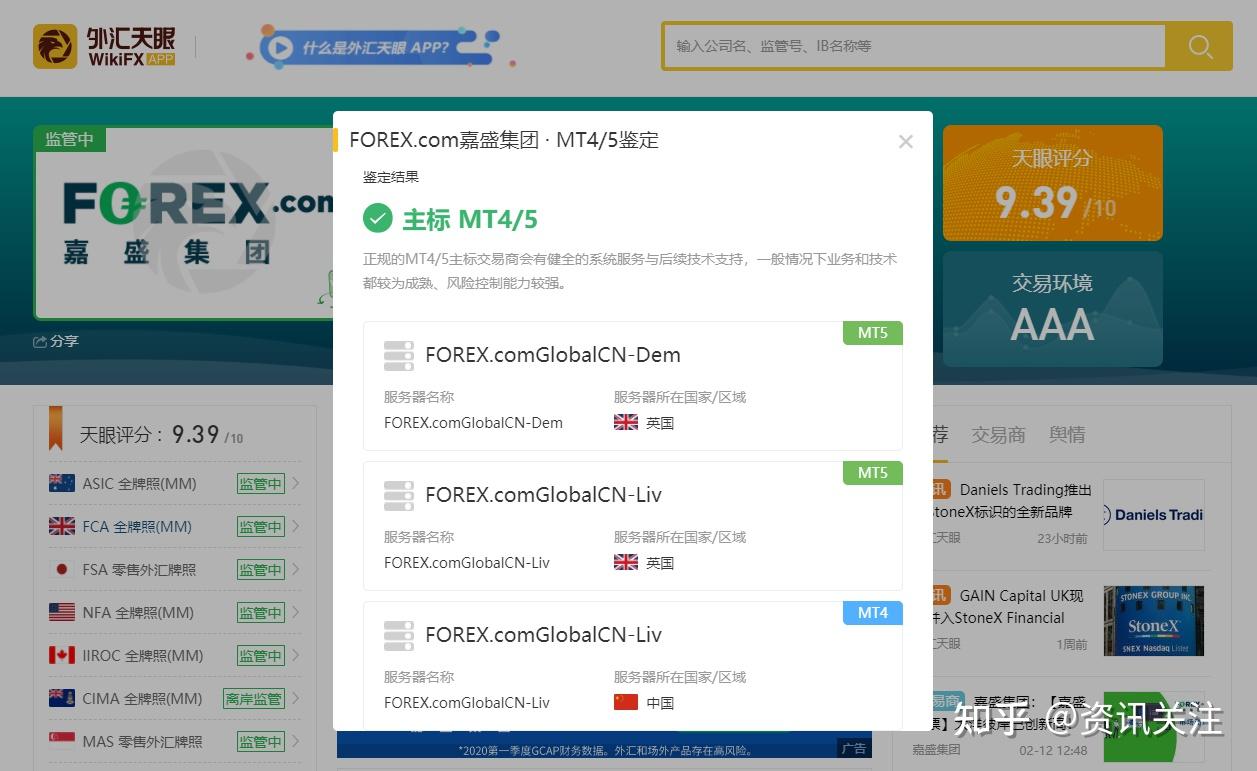Switch to the 舆情 tab

1069,434
